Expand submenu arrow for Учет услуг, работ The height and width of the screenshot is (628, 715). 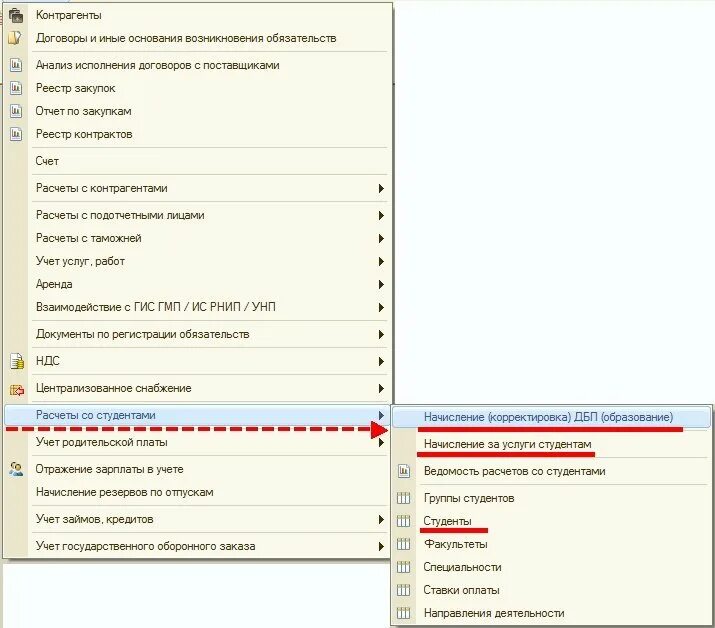click(x=381, y=261)
